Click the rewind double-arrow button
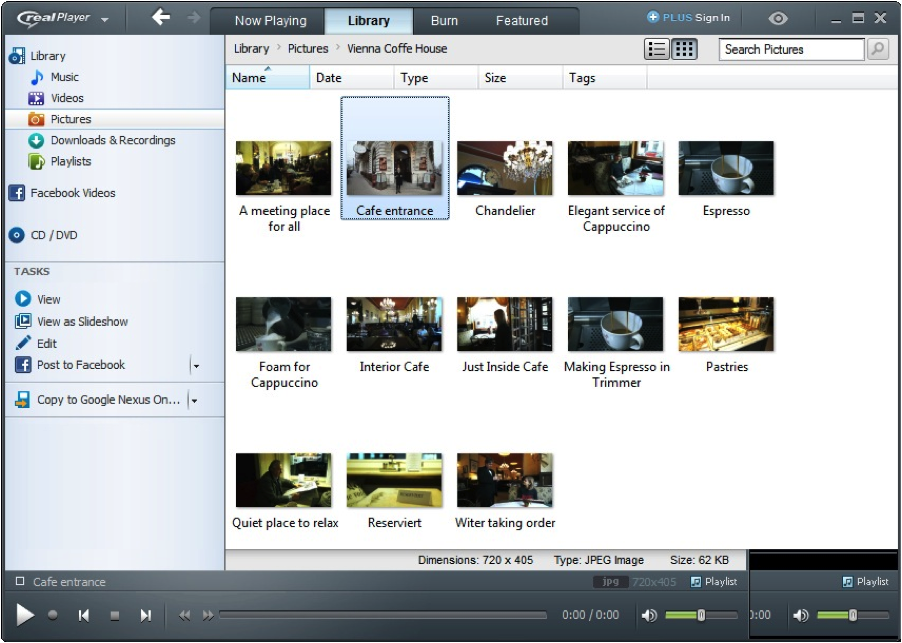This screenshot has height=643, width=902. coord(185,615)
